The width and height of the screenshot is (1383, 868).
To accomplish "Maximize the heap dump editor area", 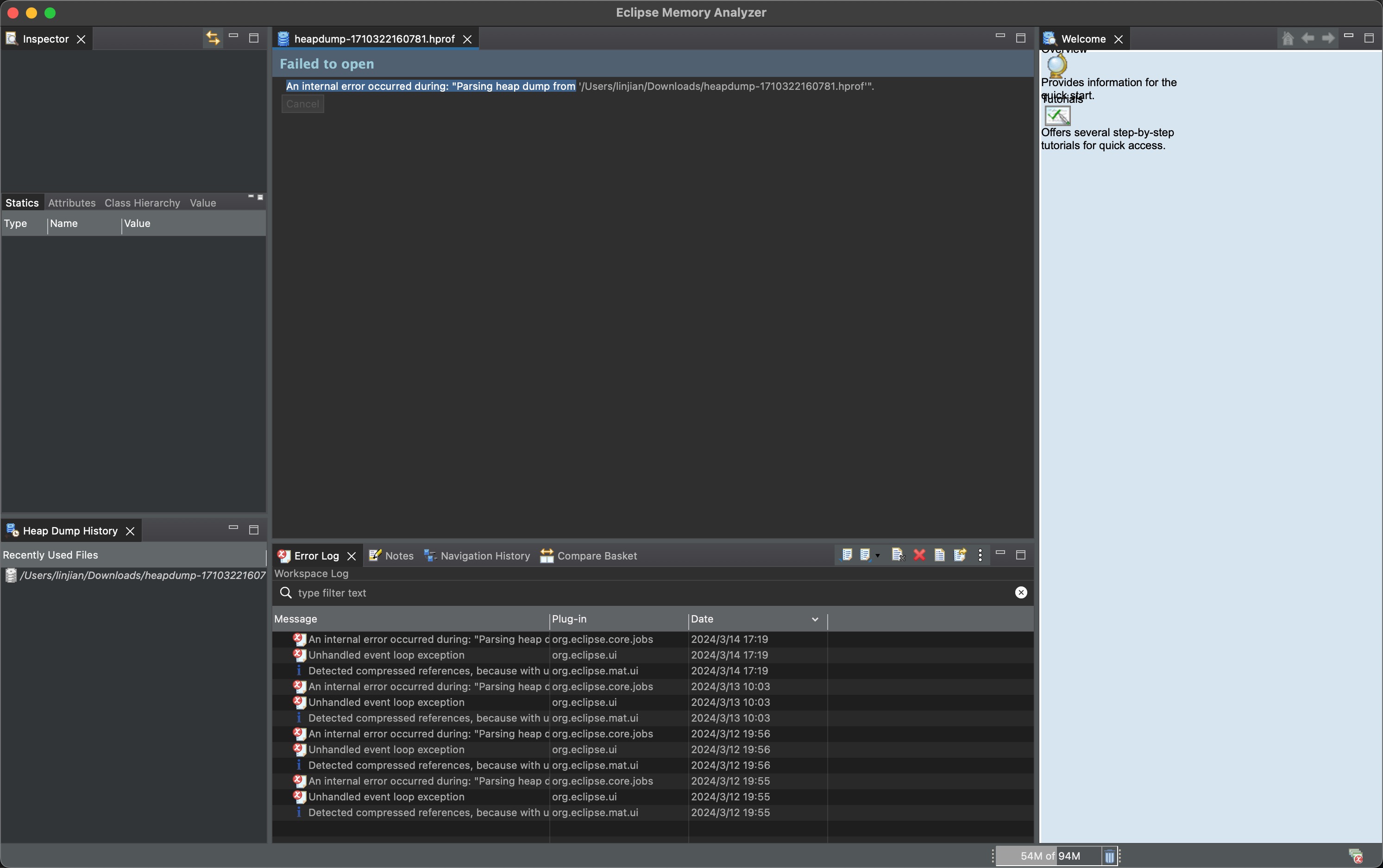I will pos(1021,38).
